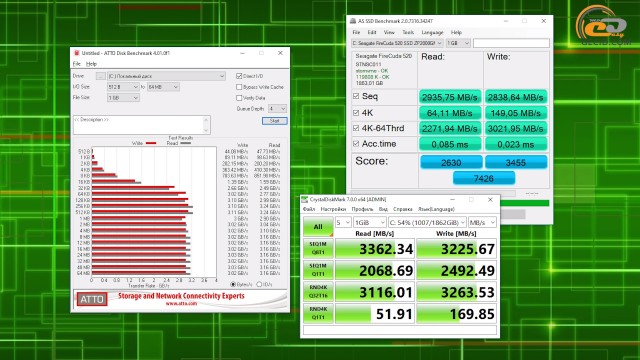Open the Профиль menu in CrystalDiskMark

tap(362, 209)
